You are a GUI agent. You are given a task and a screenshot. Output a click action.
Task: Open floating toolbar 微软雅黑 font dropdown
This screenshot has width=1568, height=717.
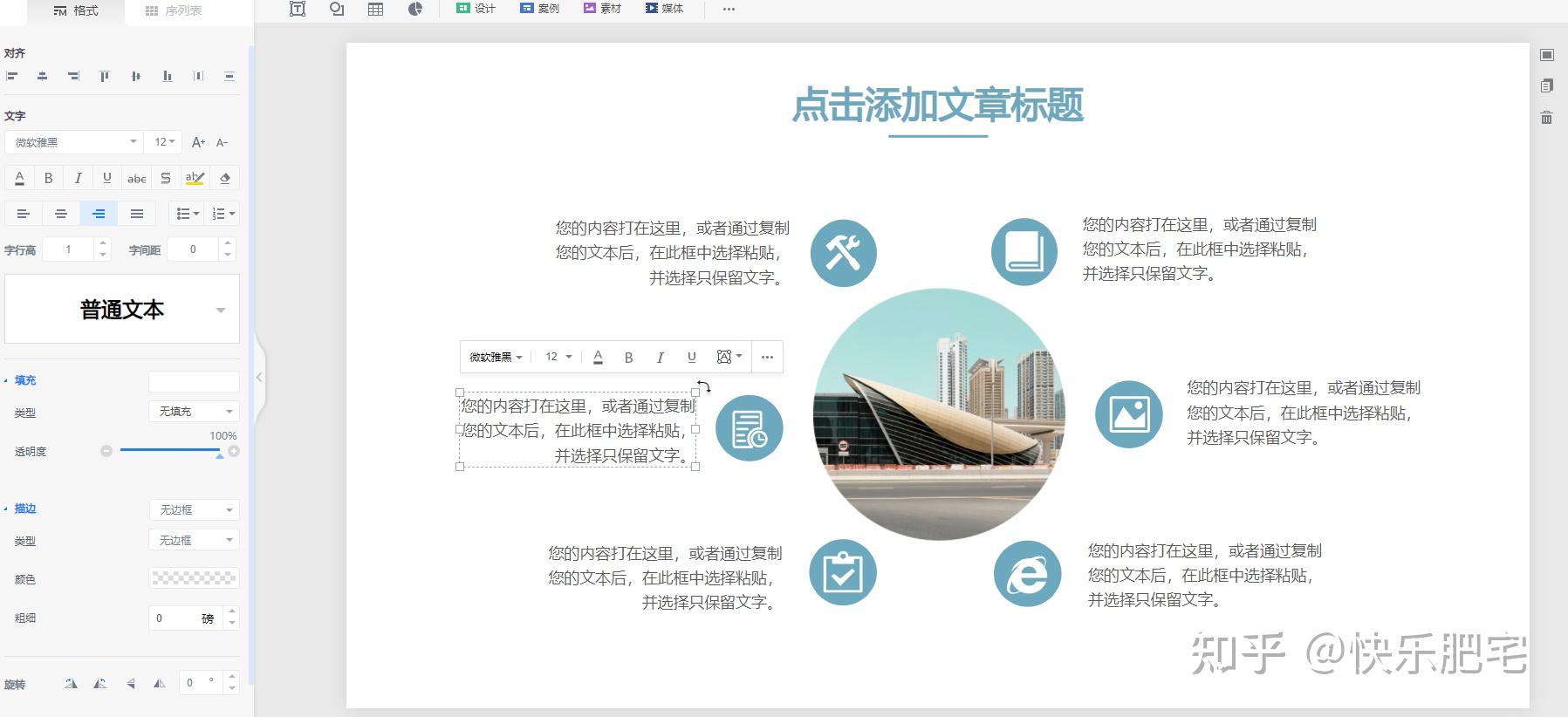(x=496, y=357)
